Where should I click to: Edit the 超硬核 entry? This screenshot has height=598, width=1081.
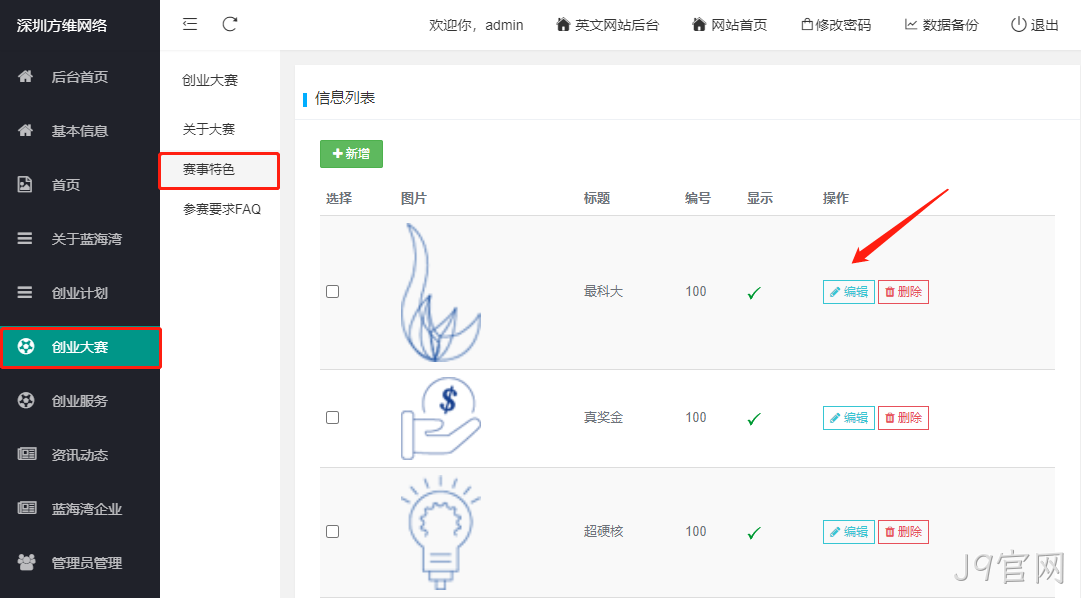[x=849, y=532]
